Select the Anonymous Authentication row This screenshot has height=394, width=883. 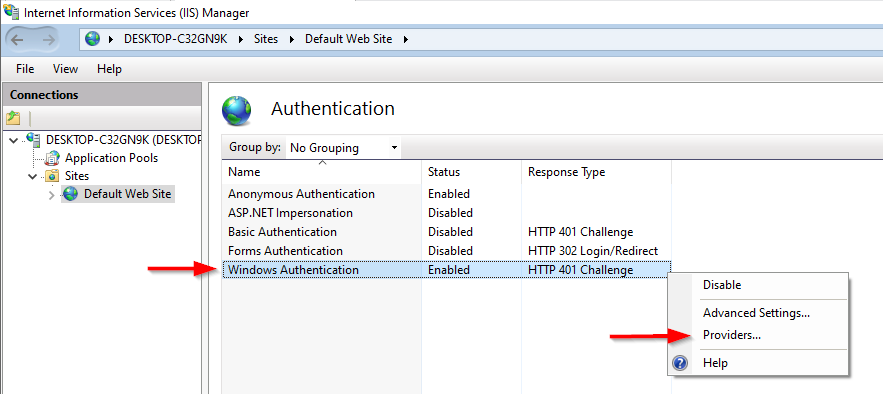click(447, 194)
